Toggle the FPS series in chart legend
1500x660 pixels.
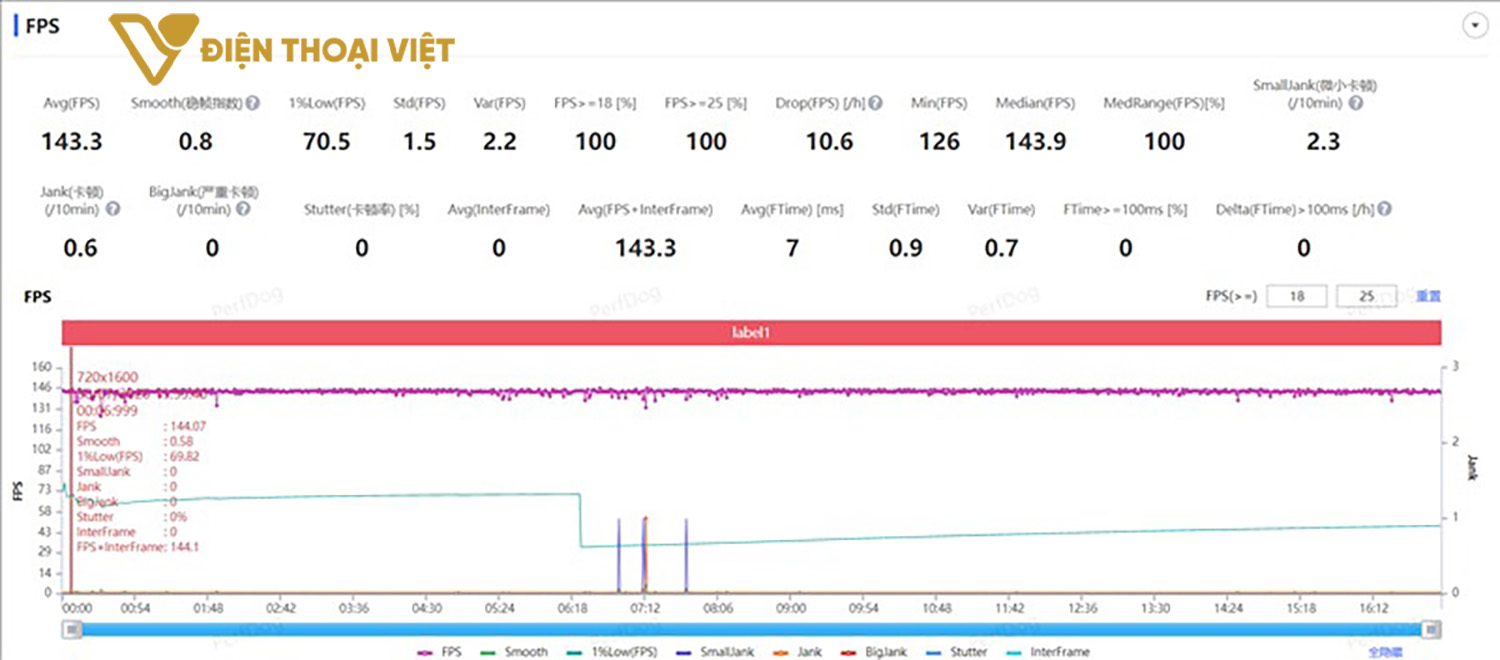(441, 652)
